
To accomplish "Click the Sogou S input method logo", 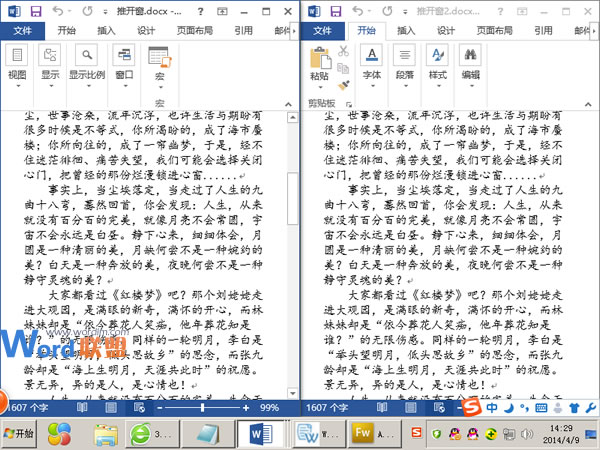I will 471,407.
